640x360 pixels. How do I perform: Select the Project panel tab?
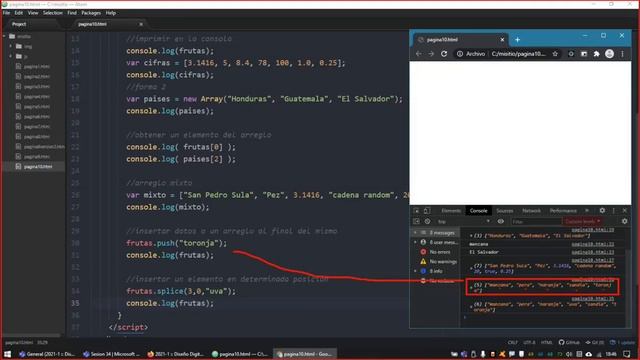19,24
